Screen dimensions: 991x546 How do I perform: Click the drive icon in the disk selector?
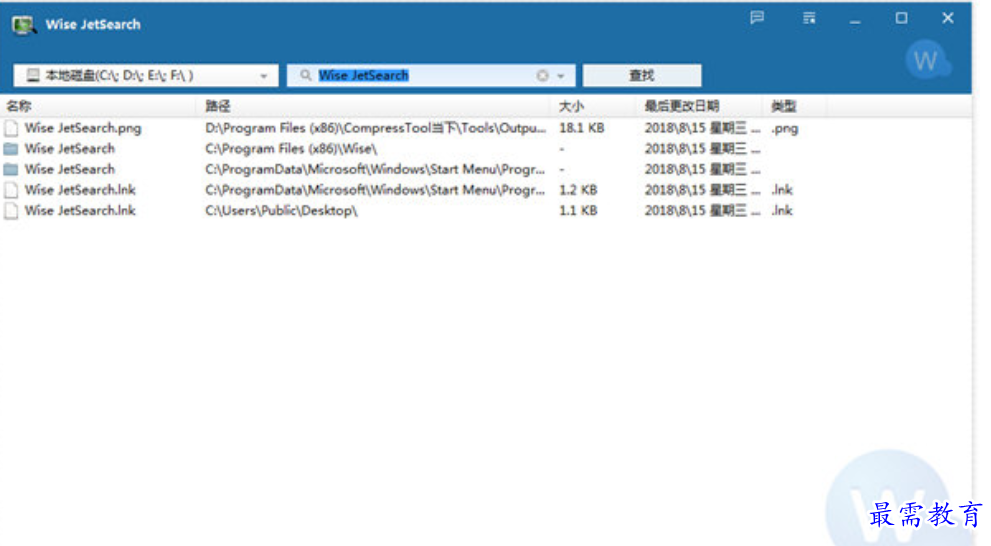pos(33,76)
